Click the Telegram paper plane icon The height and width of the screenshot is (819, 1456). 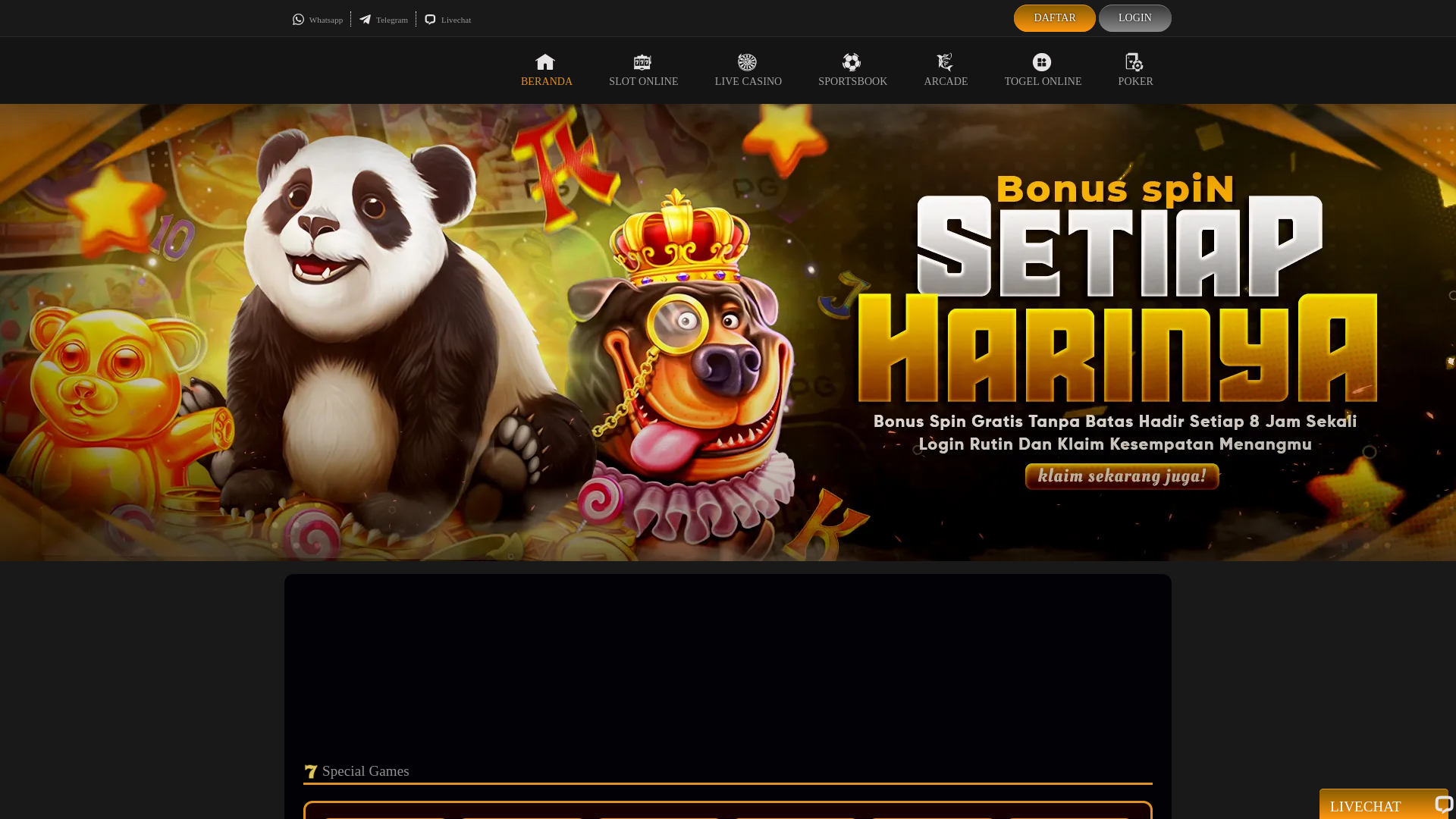366,20
